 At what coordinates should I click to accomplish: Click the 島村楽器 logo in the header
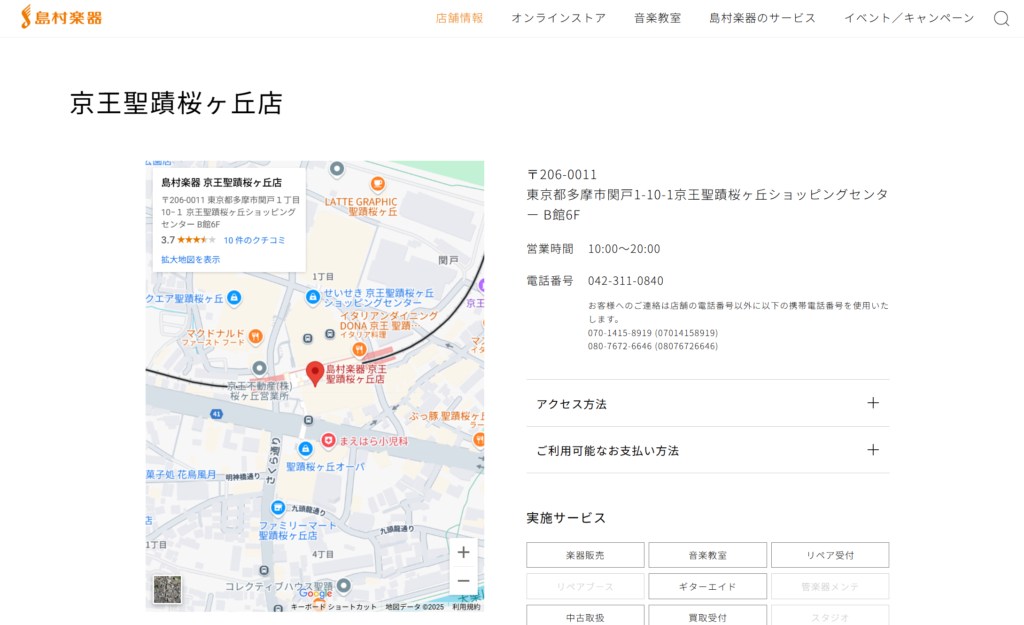click(x=61, y=17)
